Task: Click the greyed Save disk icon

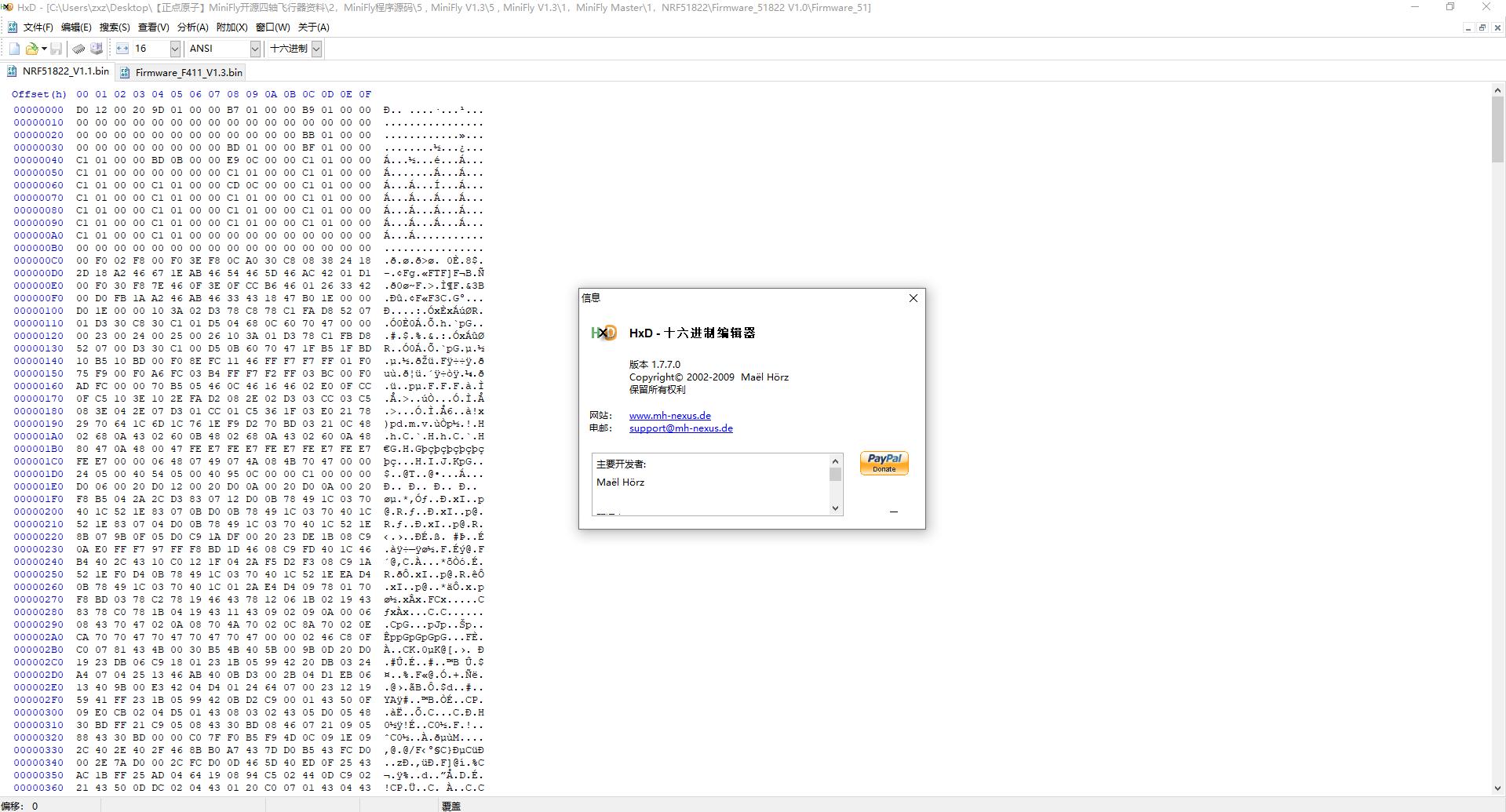Action: 56,49
